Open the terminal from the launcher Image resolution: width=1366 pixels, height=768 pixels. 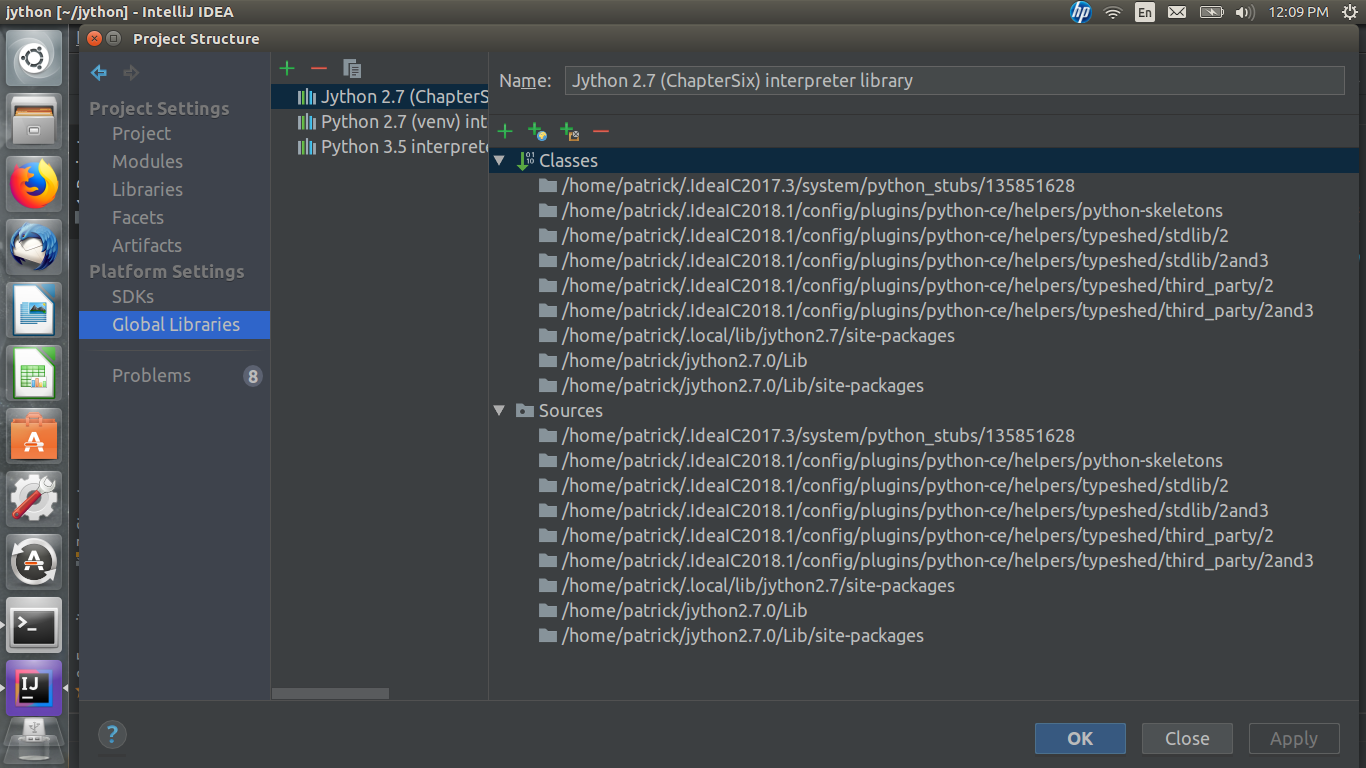[33, 625]
